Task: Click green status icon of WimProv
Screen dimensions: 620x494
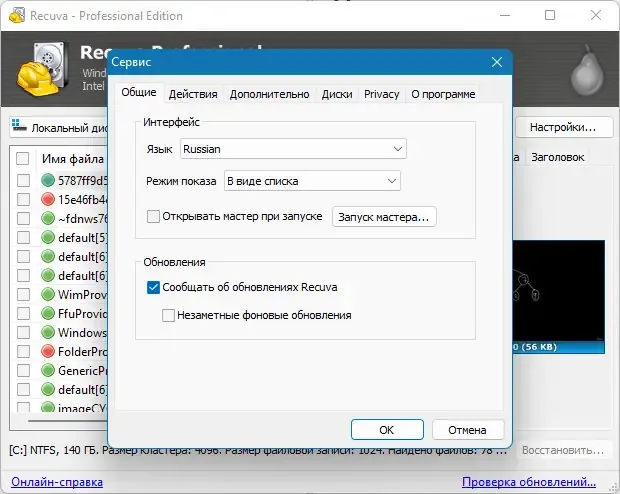Action: (x=48, y=294)
